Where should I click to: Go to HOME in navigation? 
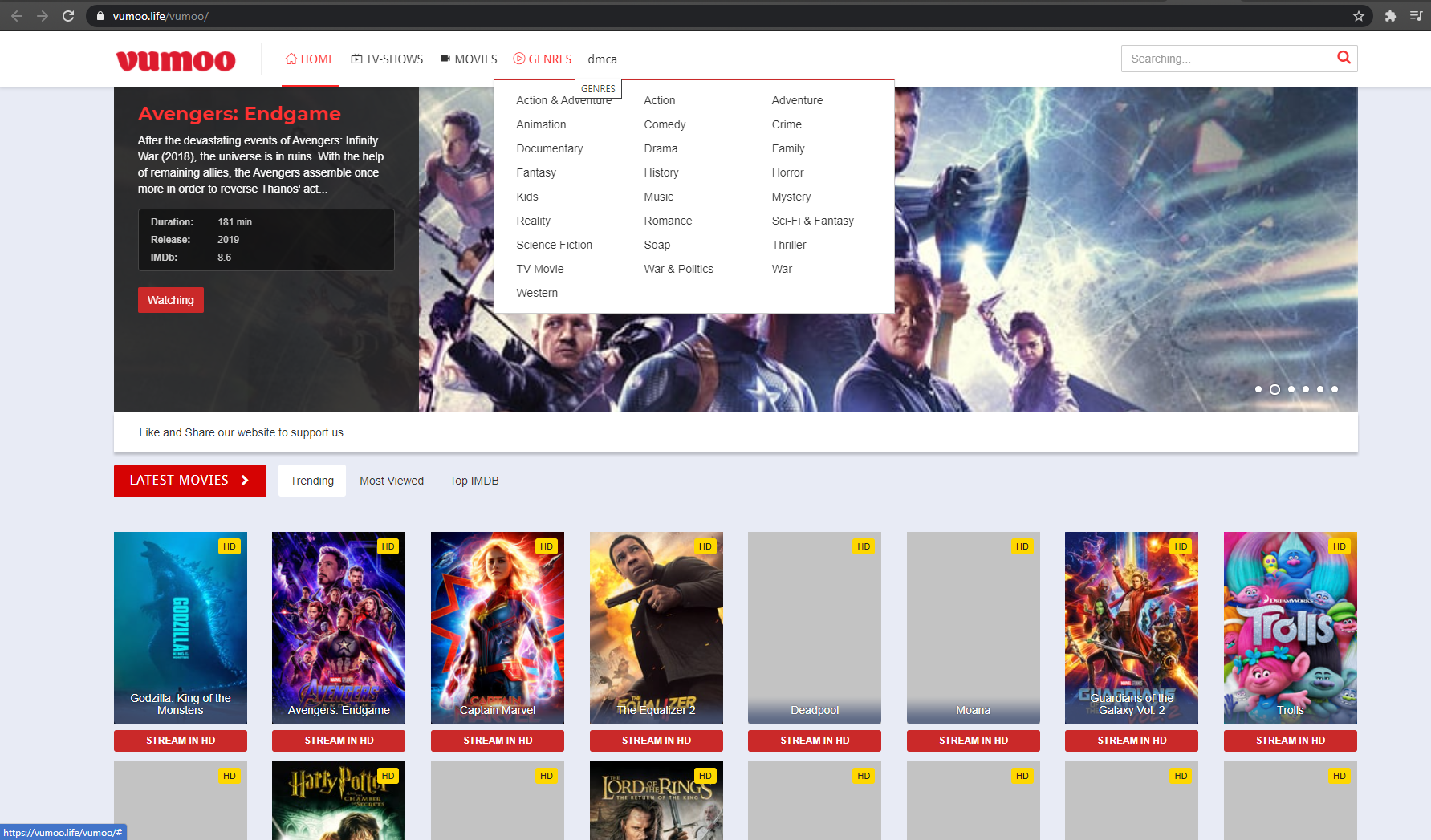click(310, 59)
